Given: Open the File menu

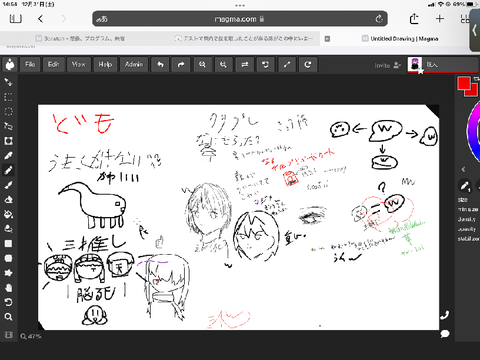Looking at the screenshot, I should (30, 64).
